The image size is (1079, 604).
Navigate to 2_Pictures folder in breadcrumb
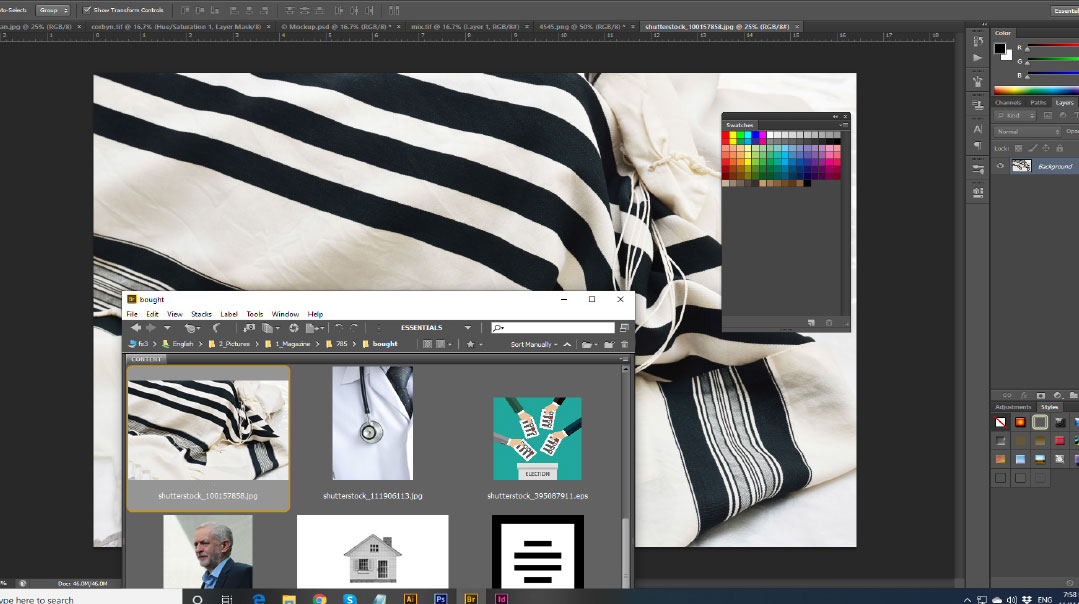[x=234, y=344]
